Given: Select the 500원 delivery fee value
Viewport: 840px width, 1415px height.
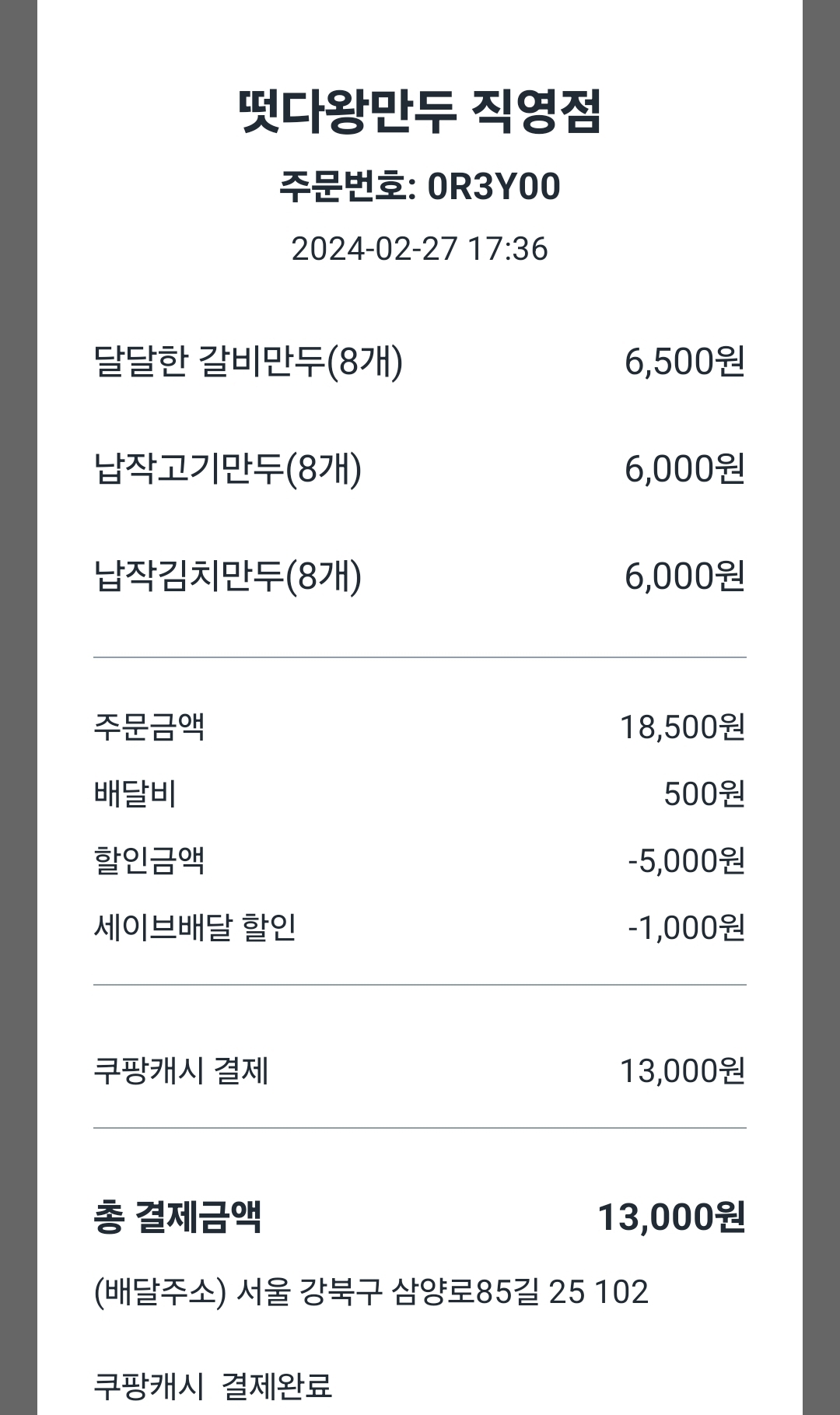Looking at the screenshot, I should tap(704, 794).
